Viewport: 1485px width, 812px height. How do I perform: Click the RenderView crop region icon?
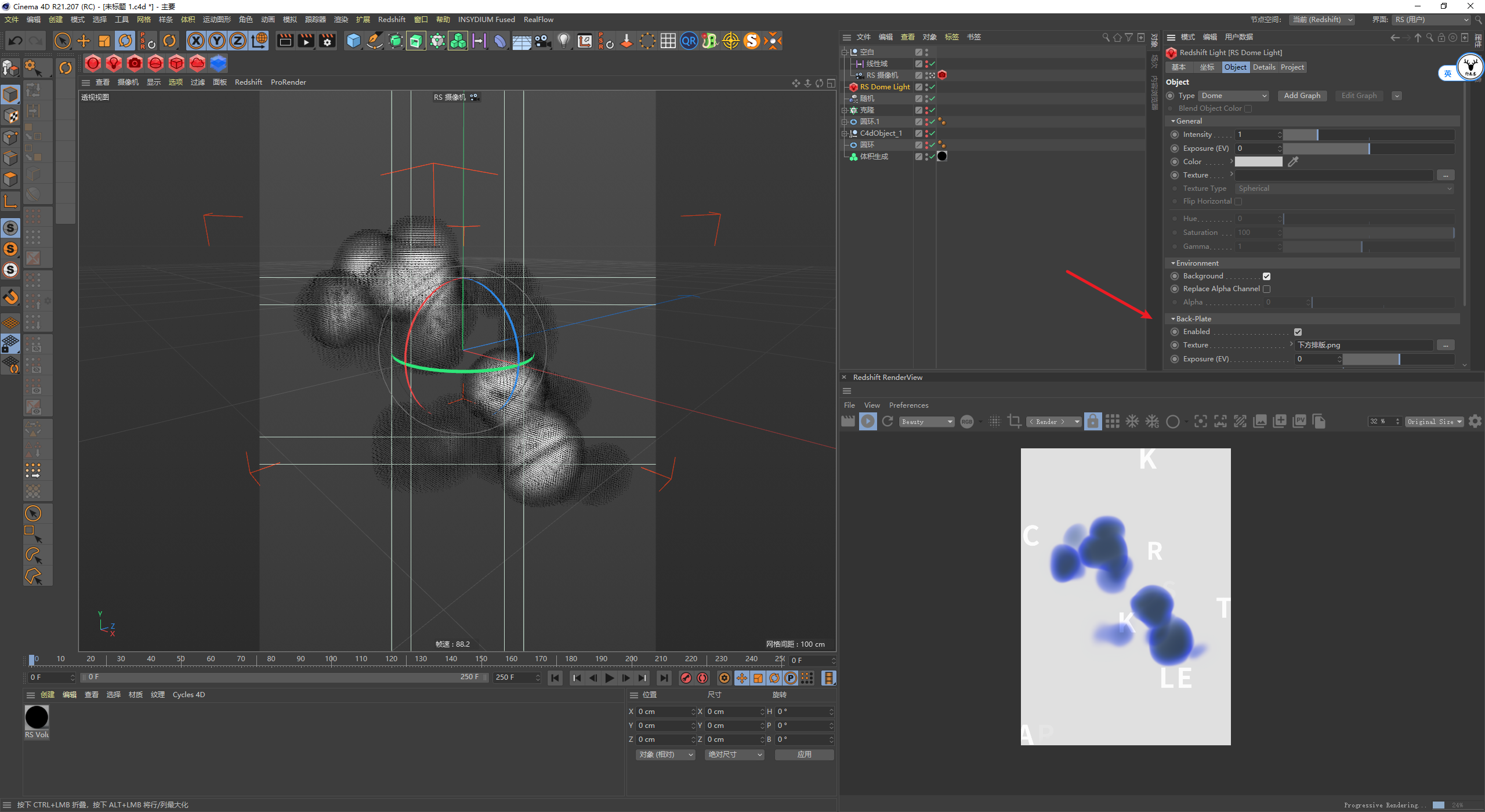[1015, 422]
